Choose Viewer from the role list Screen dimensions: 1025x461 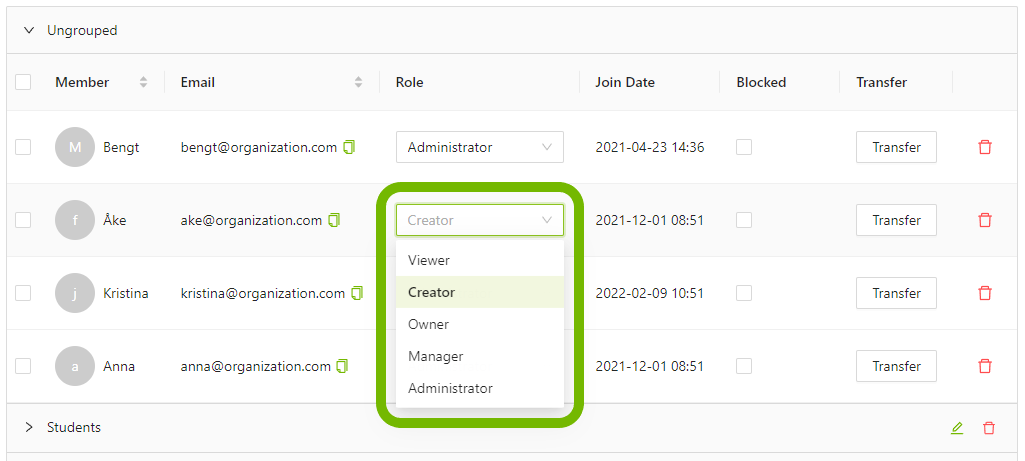(x=429, y=260)
